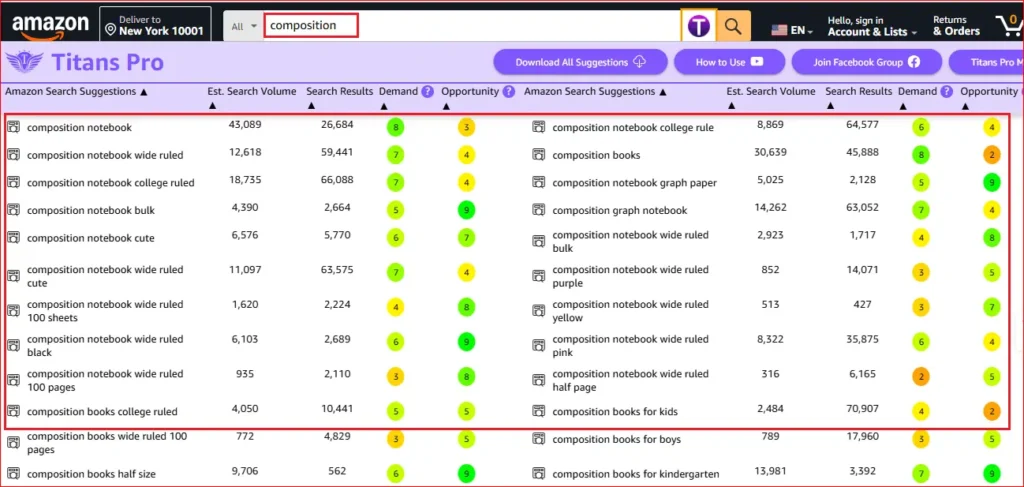Select 'composition notebook wide ruled 100 pages' suggestion

(x=105, y=381)
